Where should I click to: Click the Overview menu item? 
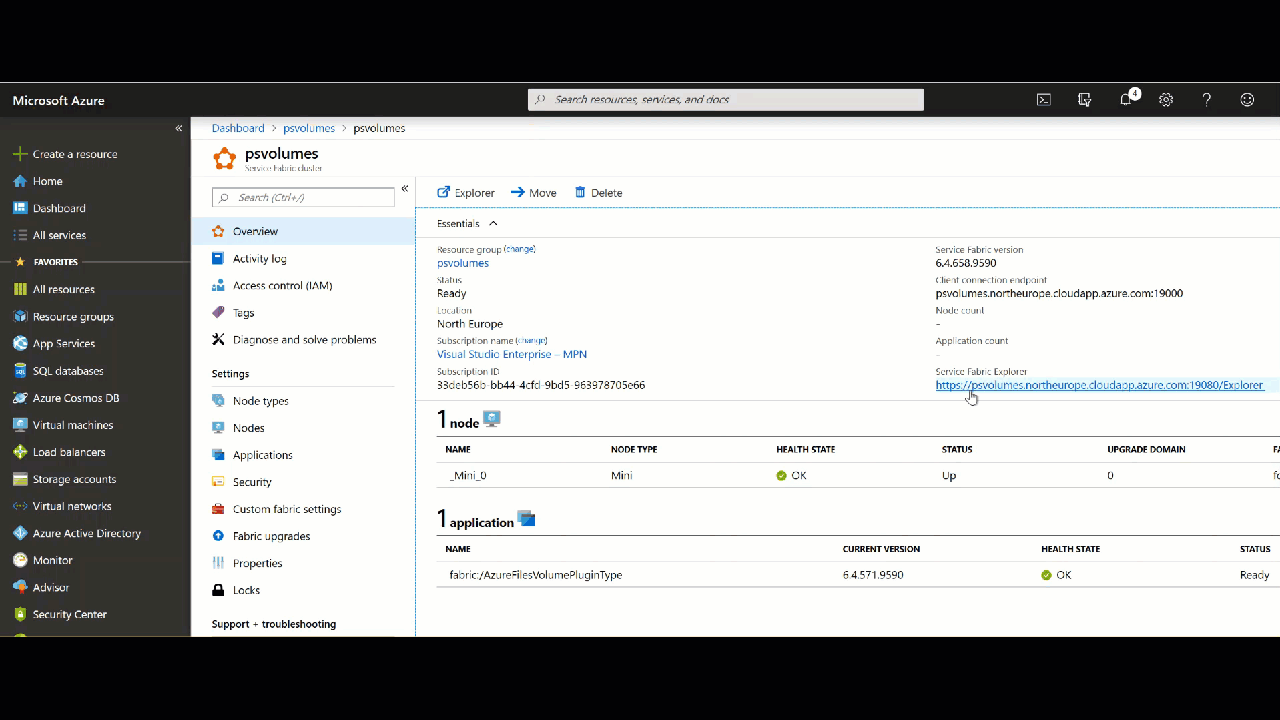303,231
